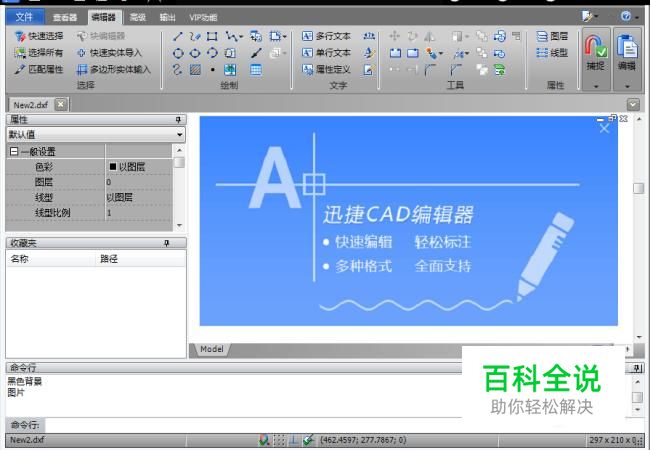Select the freehand polyline tool
Screen dimensions: 650x450
tap(195, 36)
